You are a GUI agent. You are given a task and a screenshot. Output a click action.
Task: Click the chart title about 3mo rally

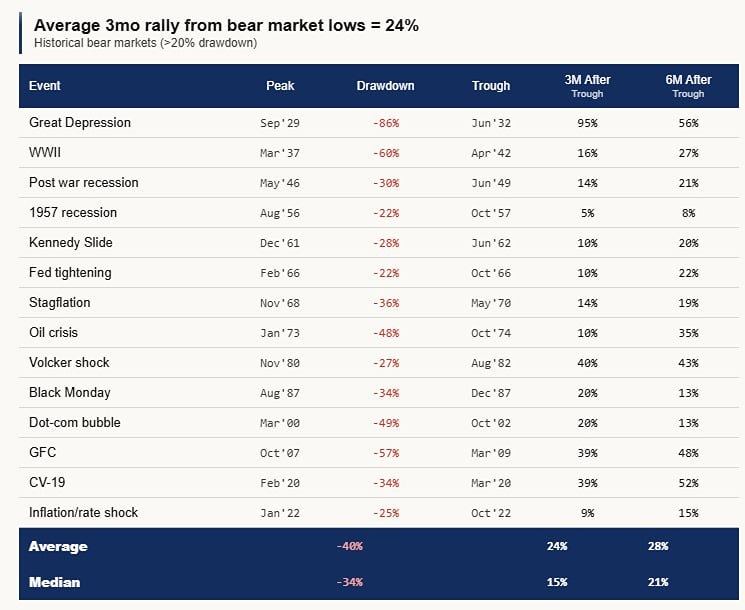click(226, 25)
